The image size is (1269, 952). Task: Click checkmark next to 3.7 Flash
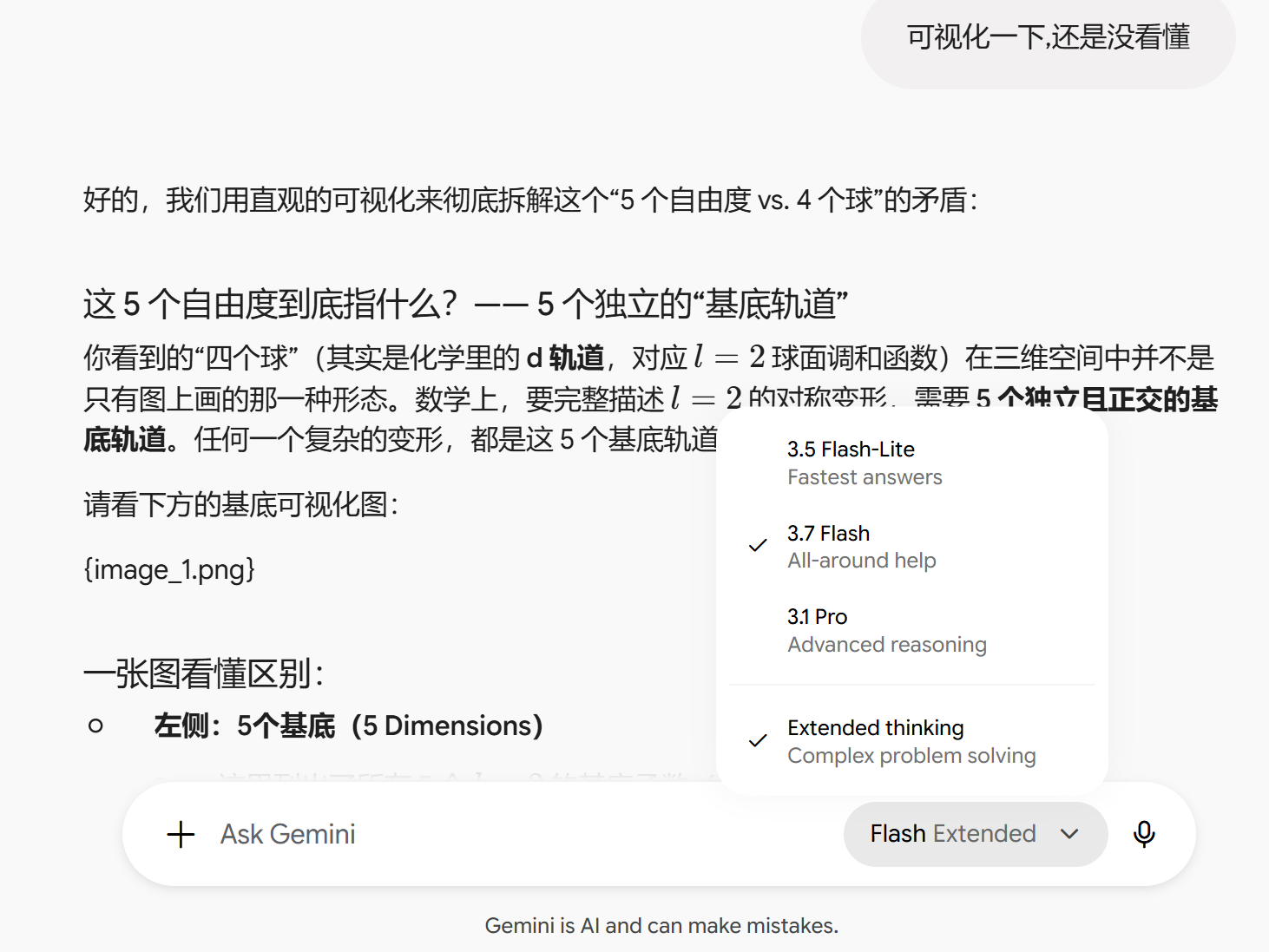[758, 546]
